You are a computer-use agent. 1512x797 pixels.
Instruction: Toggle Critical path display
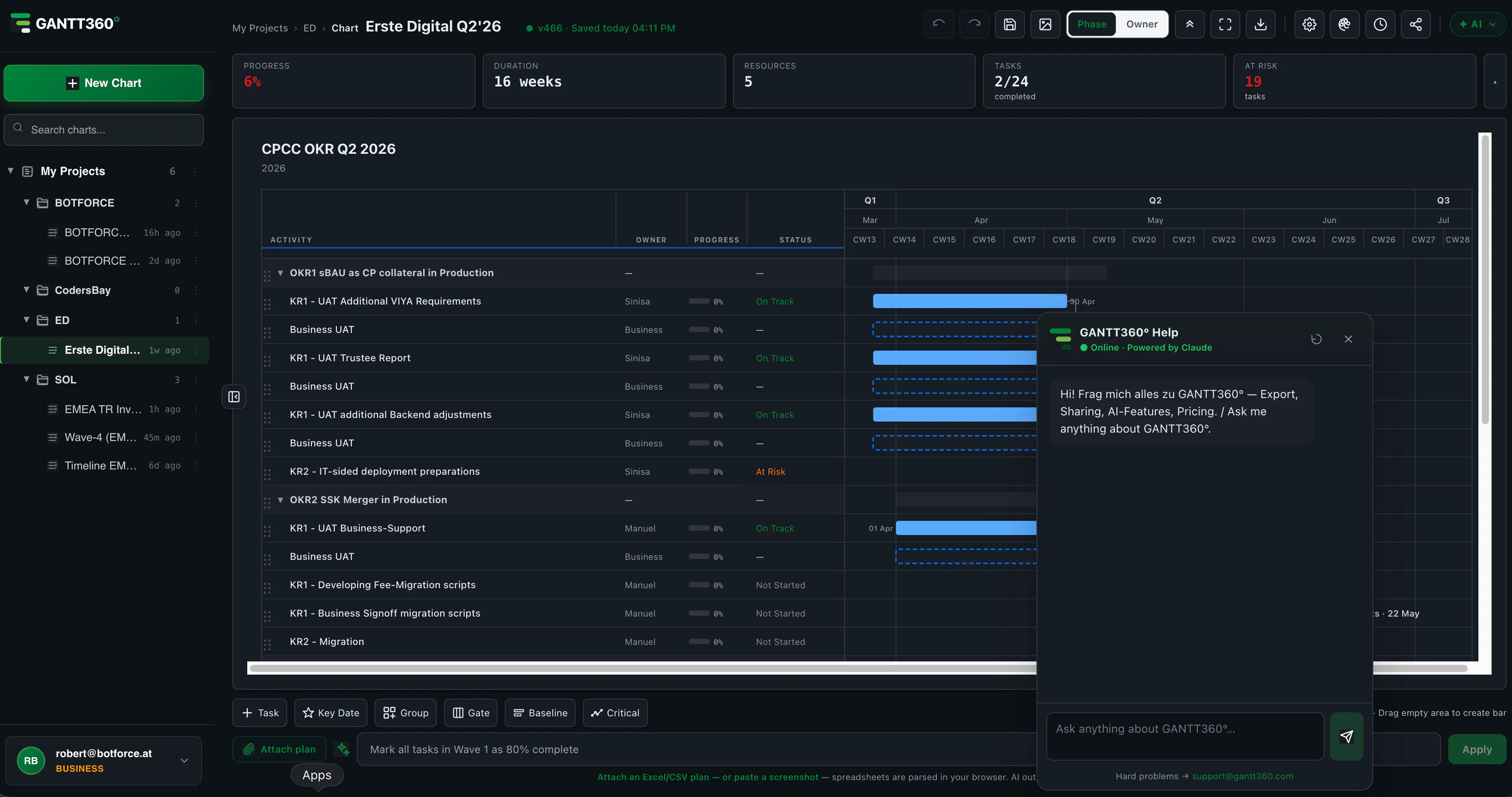tap(615, 712)
